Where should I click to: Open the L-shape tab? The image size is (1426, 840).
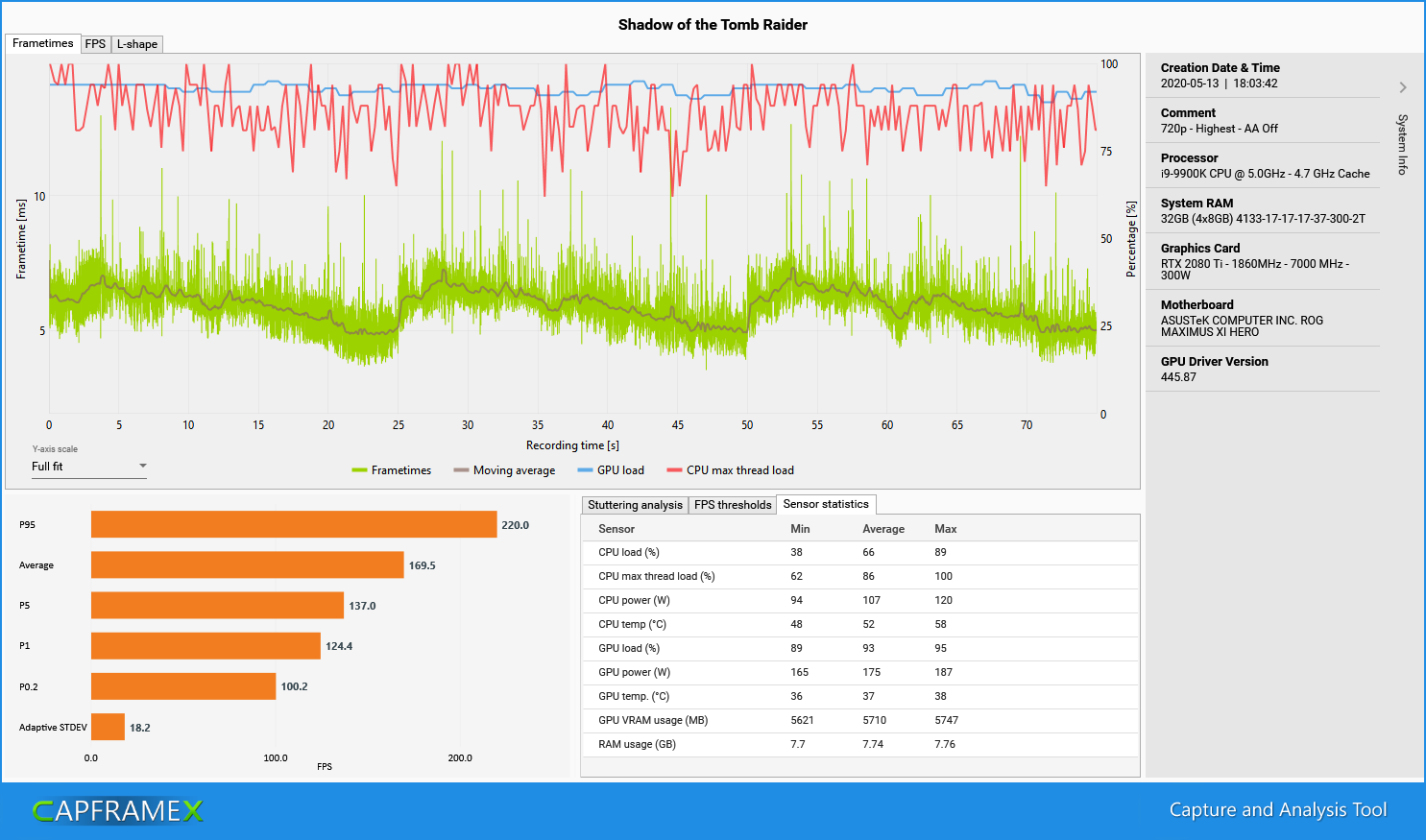pyautogui.click(x=137, y=44)
